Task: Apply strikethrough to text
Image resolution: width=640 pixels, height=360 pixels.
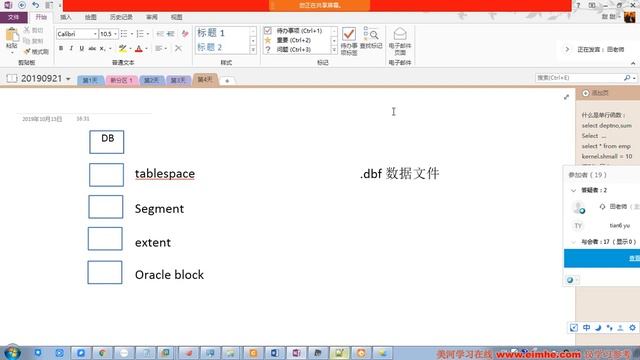Action: [92, 48]
